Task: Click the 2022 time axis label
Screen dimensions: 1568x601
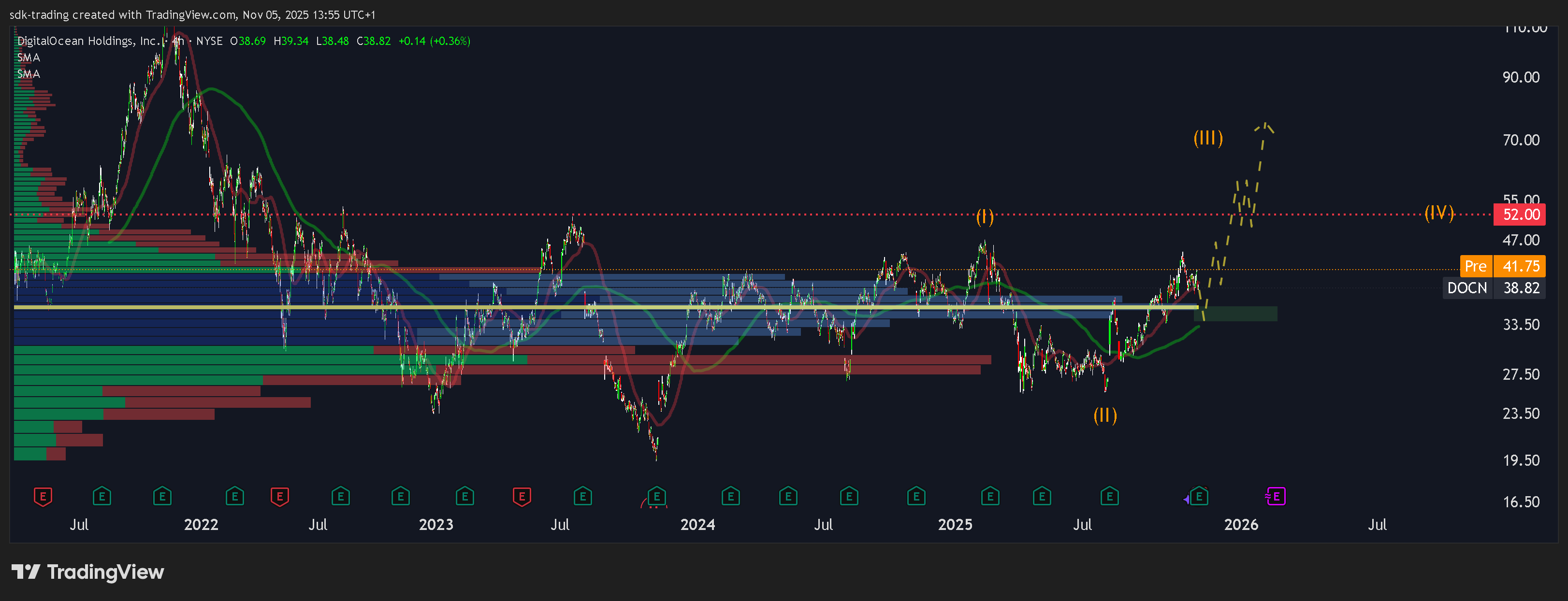Action: click(x=201, y=524)
